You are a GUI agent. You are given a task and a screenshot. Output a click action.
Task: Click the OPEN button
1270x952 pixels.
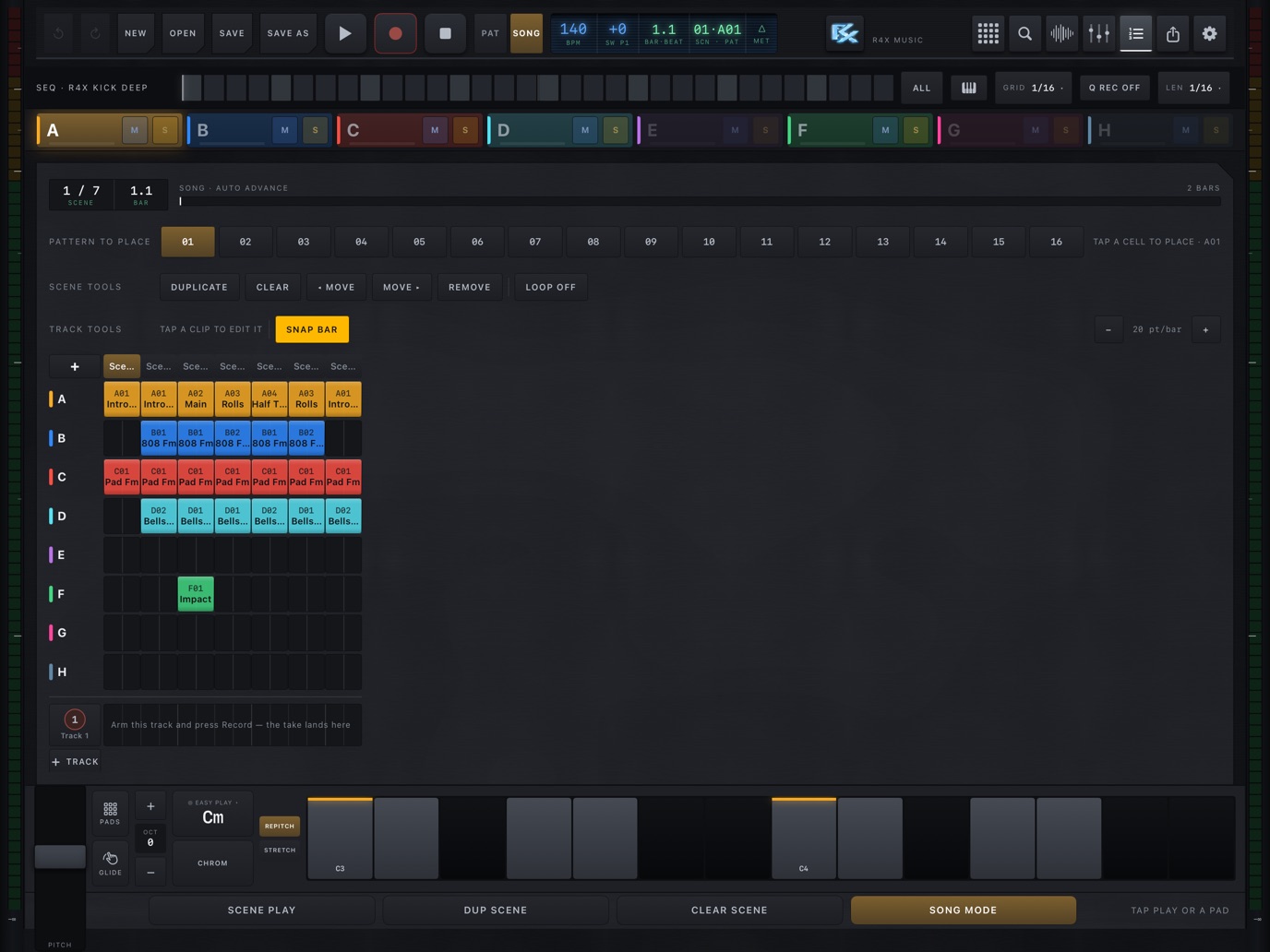click(x=183, y=33)
